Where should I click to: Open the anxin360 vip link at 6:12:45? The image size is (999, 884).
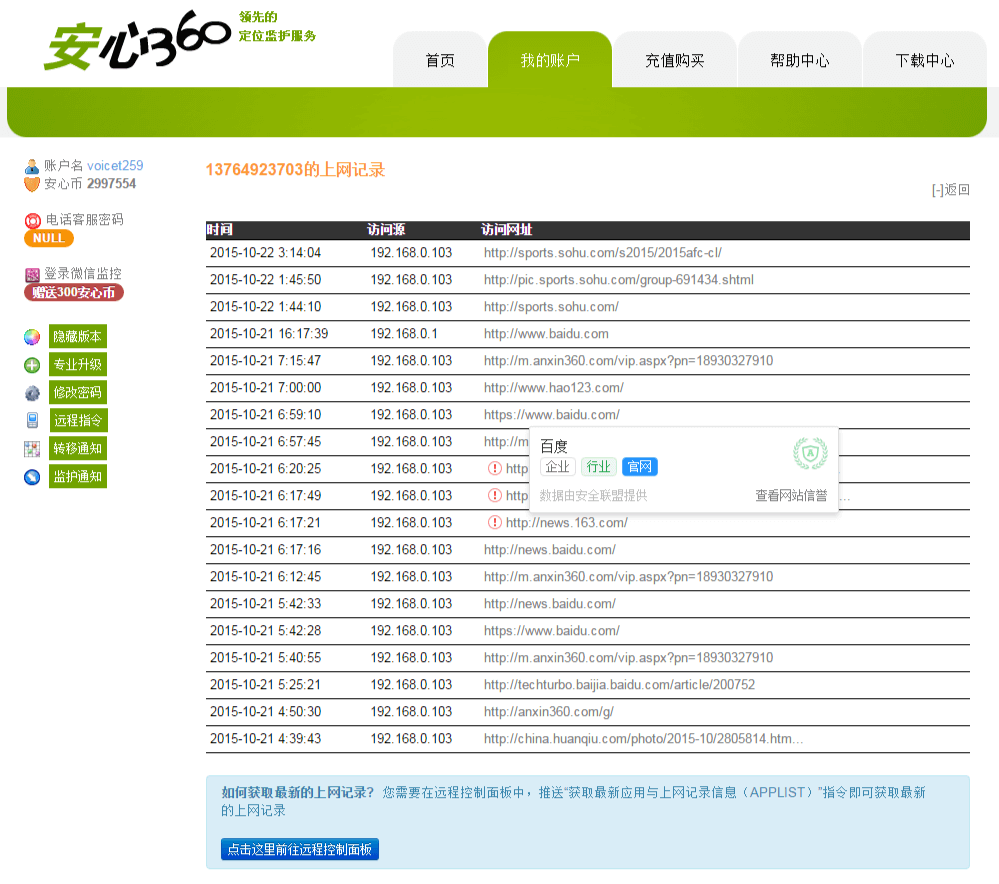pyautogui.click(x=628, y=577)
